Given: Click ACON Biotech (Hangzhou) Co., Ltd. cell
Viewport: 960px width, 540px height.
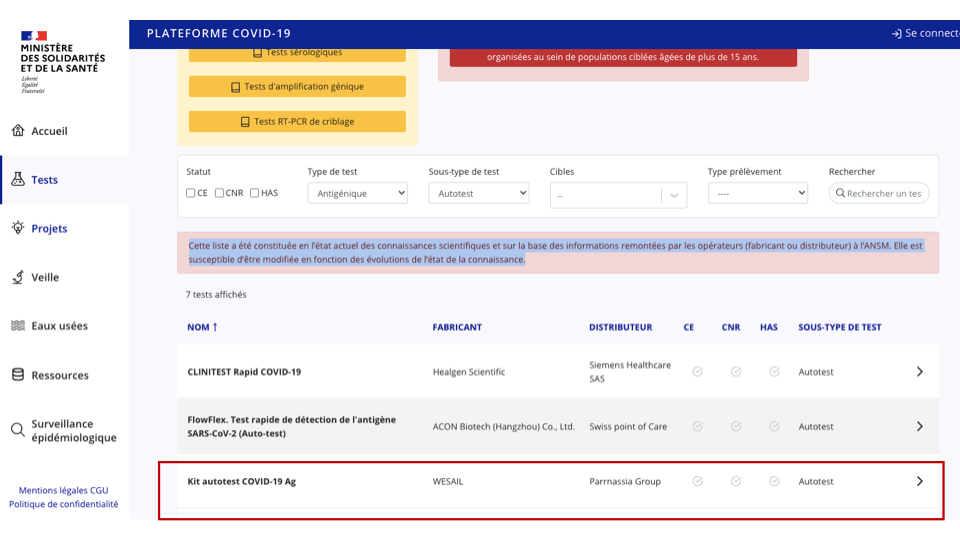Looking at the screenshot, I should (504, 426).
